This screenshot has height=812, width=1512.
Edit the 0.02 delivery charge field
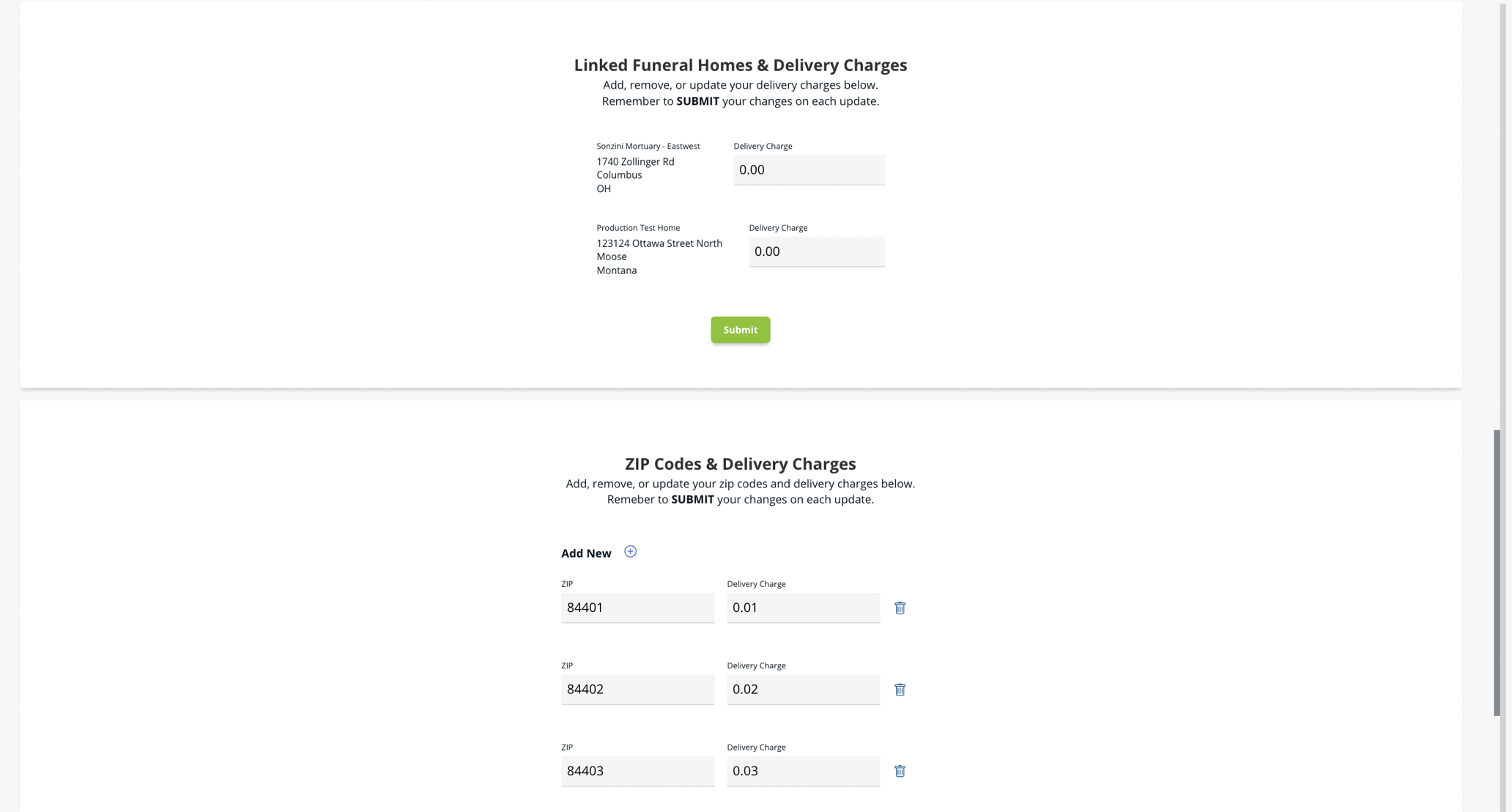(803, 689)
